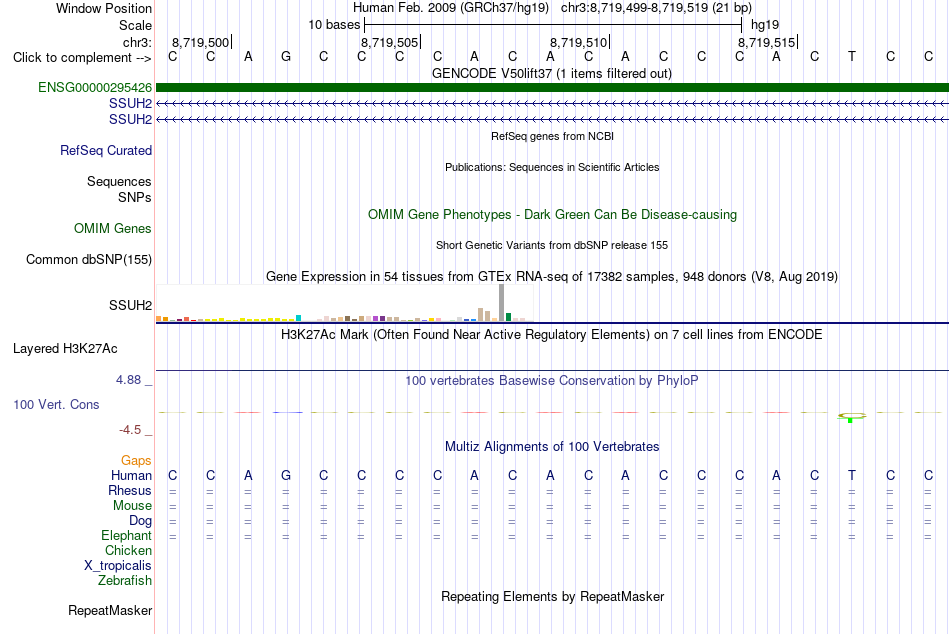
Task: Click the 8,719,510 position marker
Action: pyautogui.click(x=579, y=42)
